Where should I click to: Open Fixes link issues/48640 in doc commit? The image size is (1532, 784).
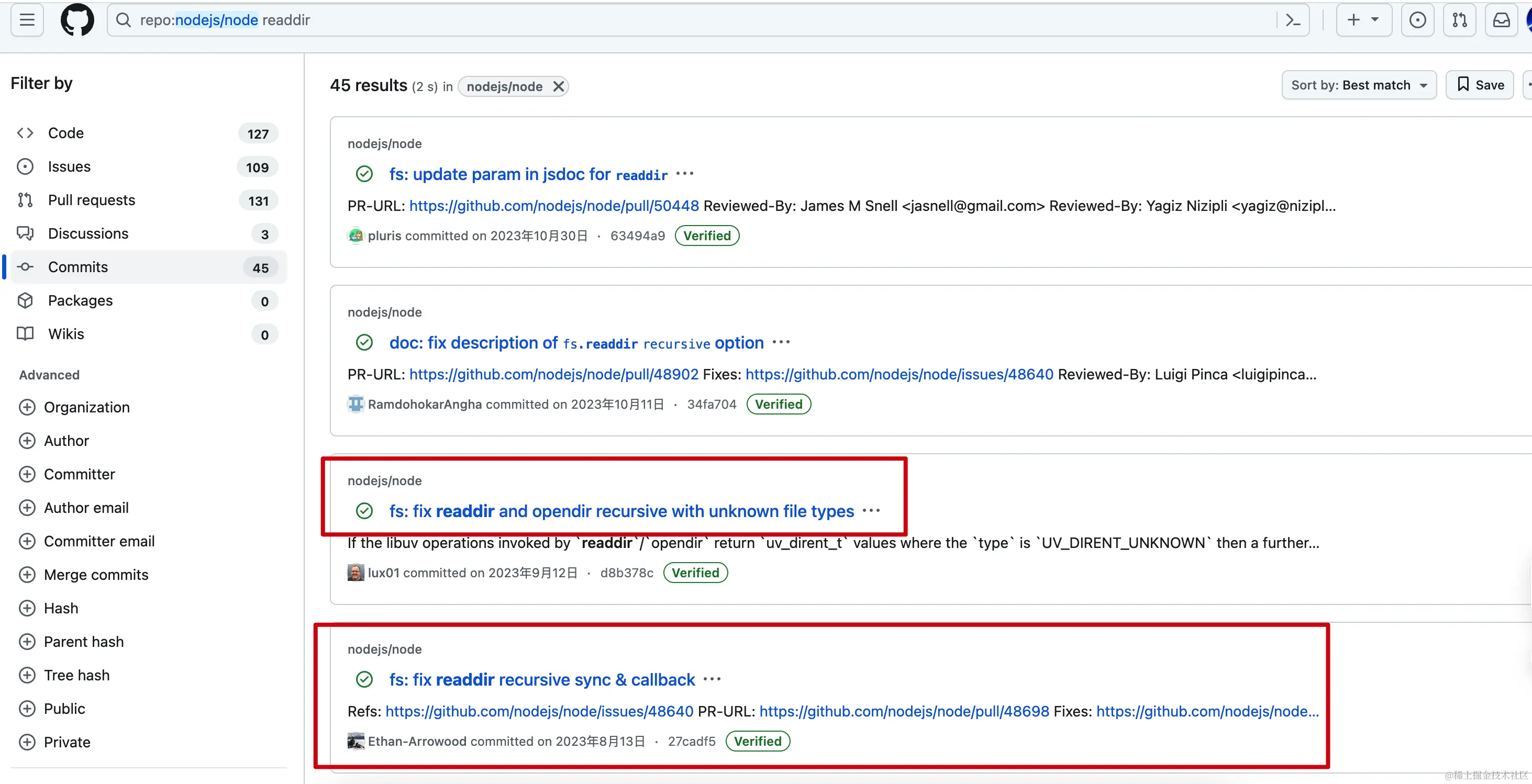pyautogui.click(x=899, y=374)
